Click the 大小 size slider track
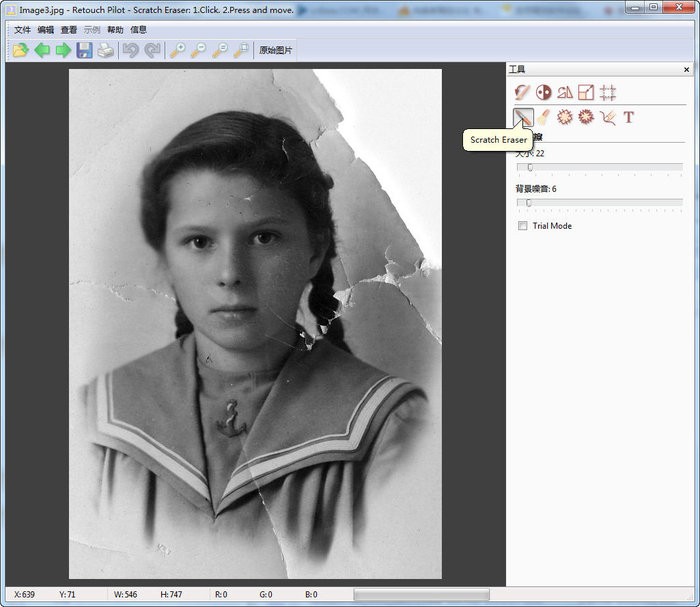The width and height of the screenshot is (700, 607). click(x=600, y=168)
